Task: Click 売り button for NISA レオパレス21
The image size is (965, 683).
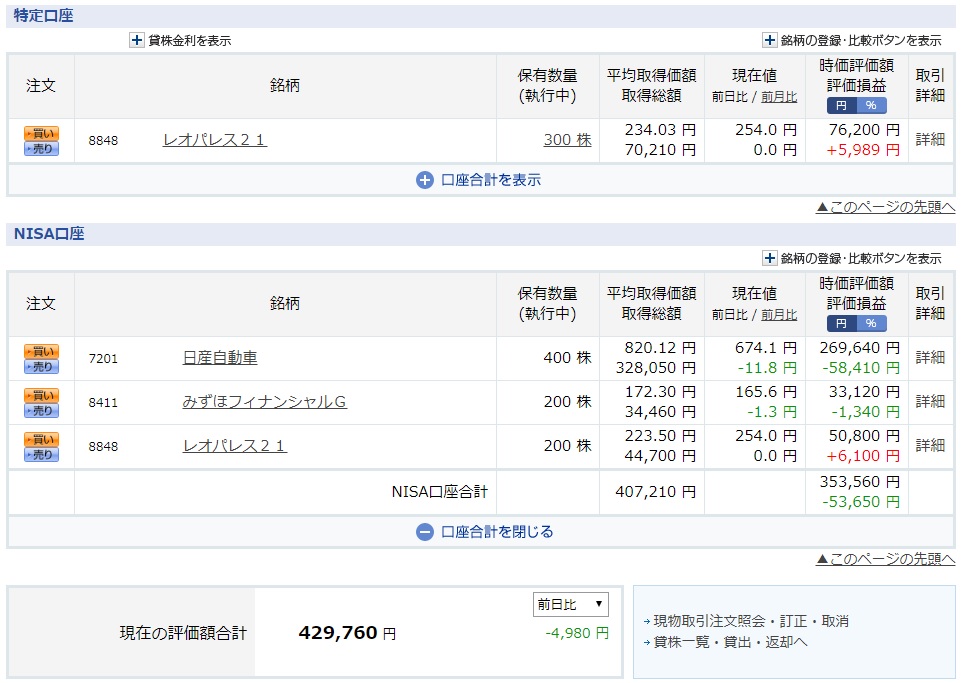Action: 41,454
